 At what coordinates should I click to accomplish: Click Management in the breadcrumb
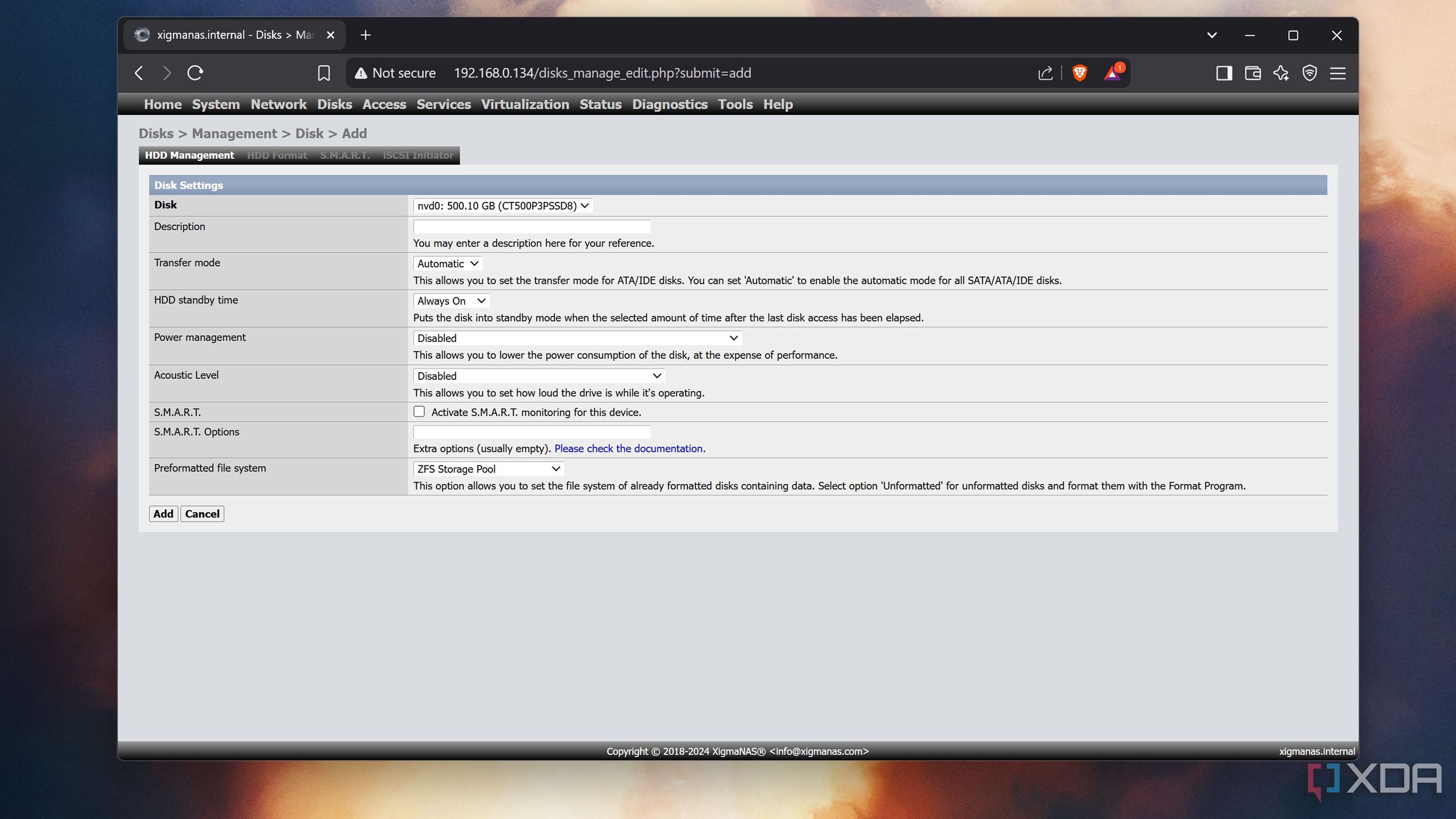click(x=235, y=133)
